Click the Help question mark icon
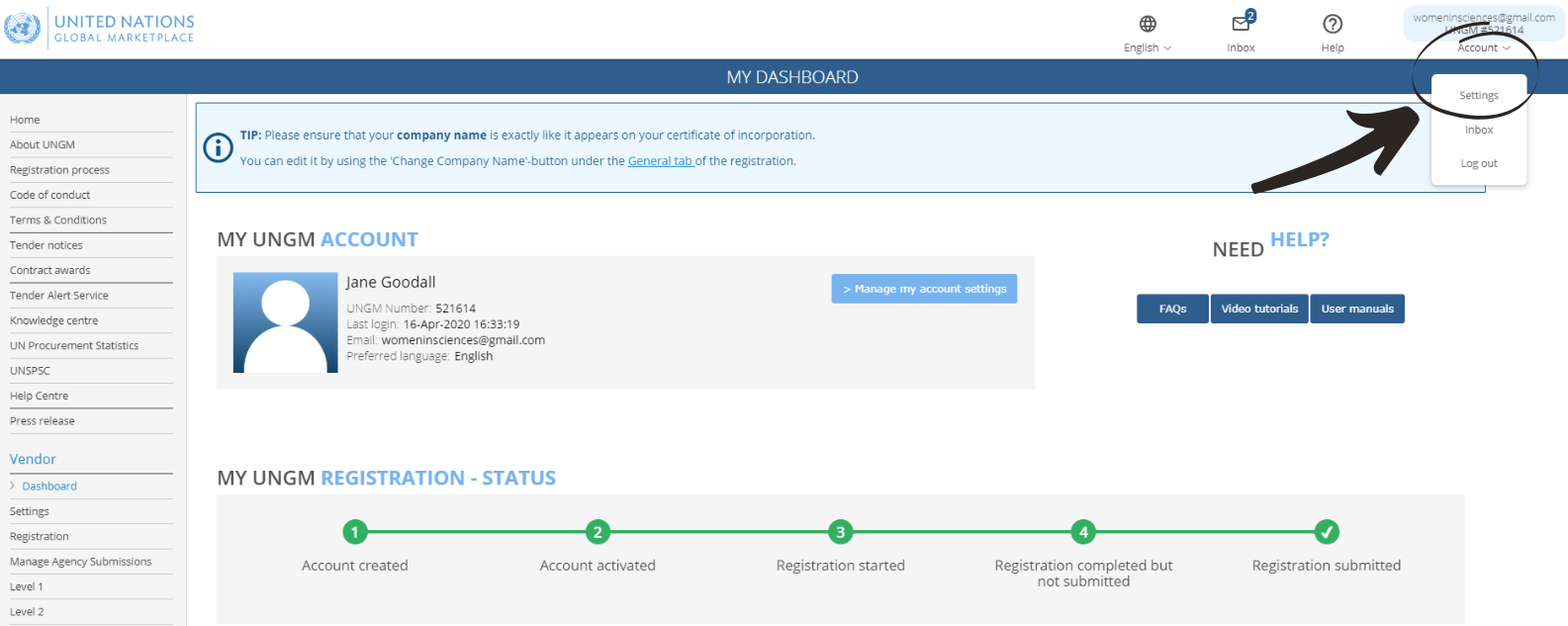Viewport: 1568px width, 626px height. pyautogui.click(x=1333, y=24)
